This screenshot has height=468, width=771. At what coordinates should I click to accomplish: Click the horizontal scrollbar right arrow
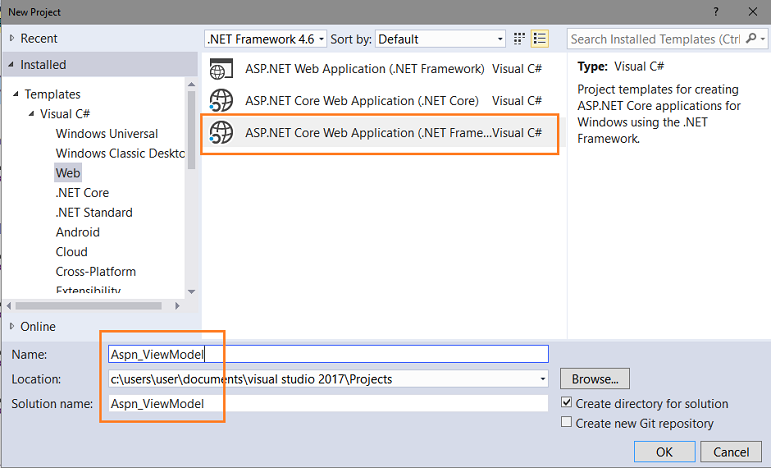178,306
